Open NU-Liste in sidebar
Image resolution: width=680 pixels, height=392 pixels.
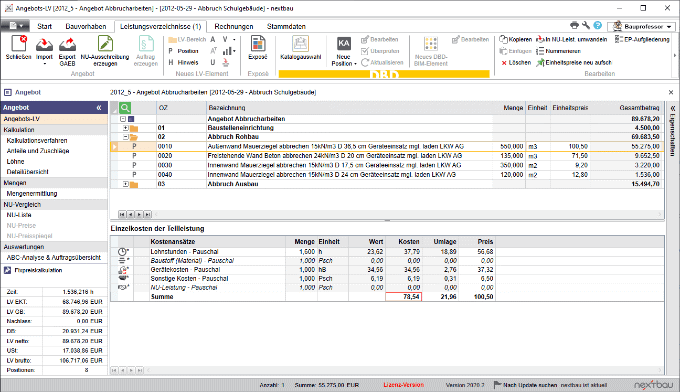tap(19, 215)
